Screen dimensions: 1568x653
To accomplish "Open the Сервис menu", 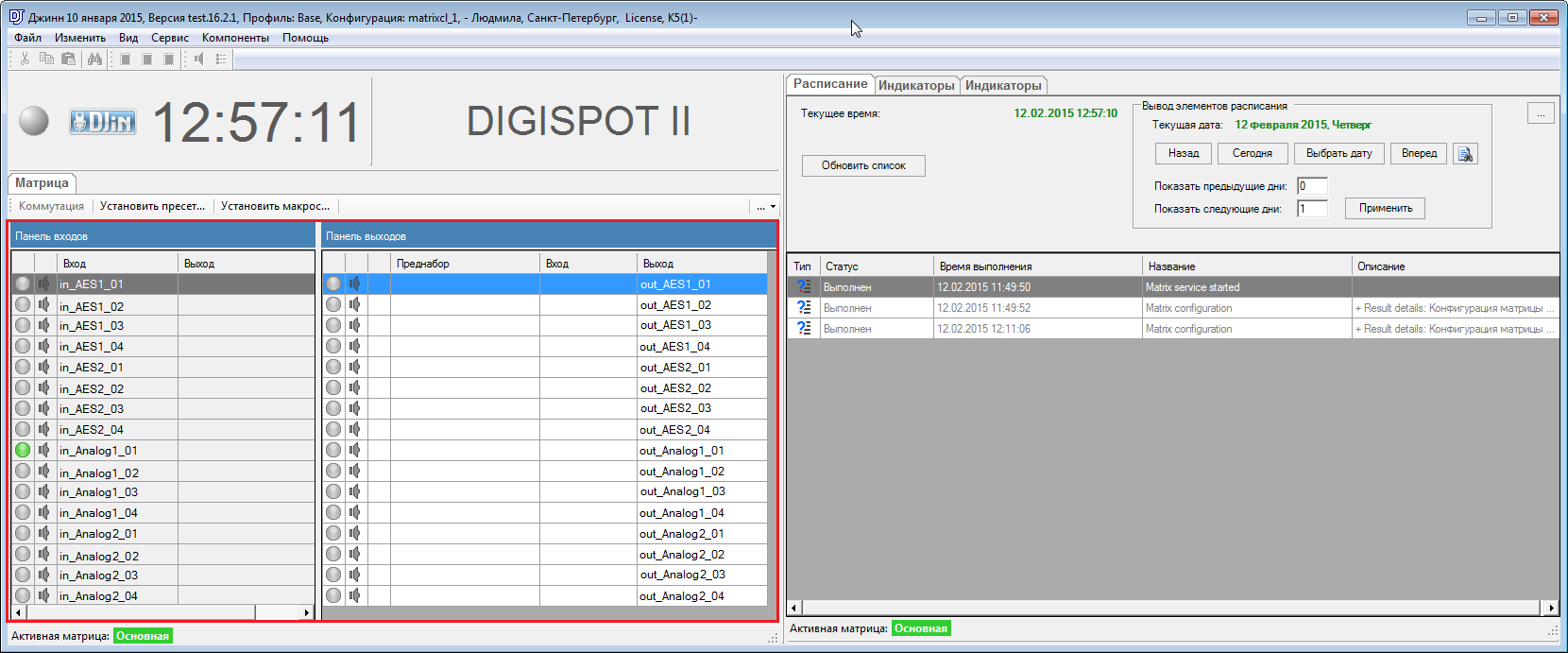I will click(170, 38).
